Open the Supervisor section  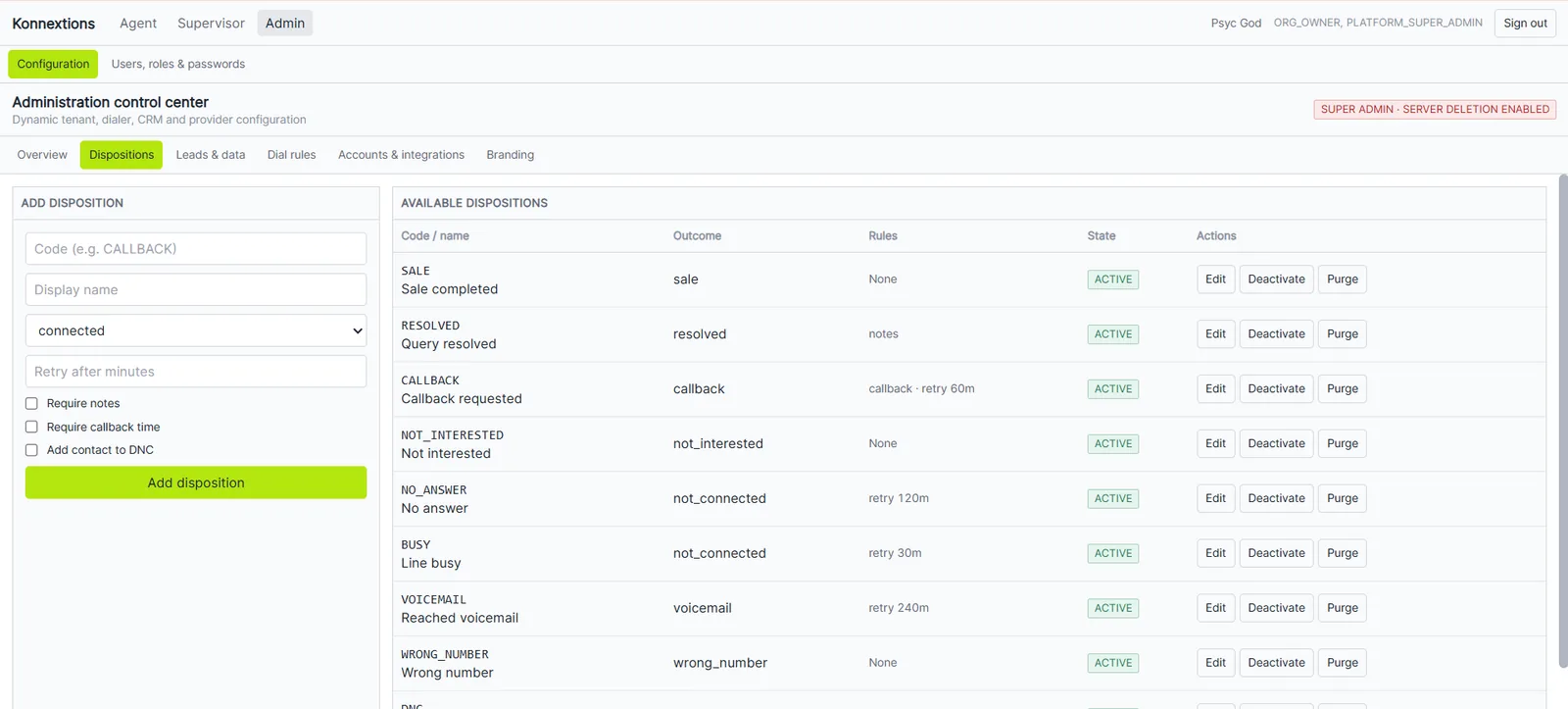point(211,24)
